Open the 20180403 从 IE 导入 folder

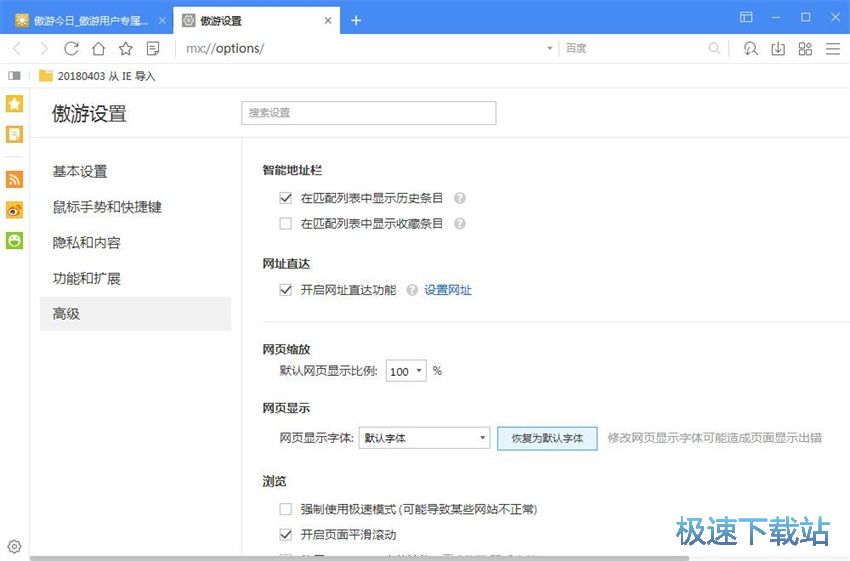pyautogui.click(x=97, y=76)
